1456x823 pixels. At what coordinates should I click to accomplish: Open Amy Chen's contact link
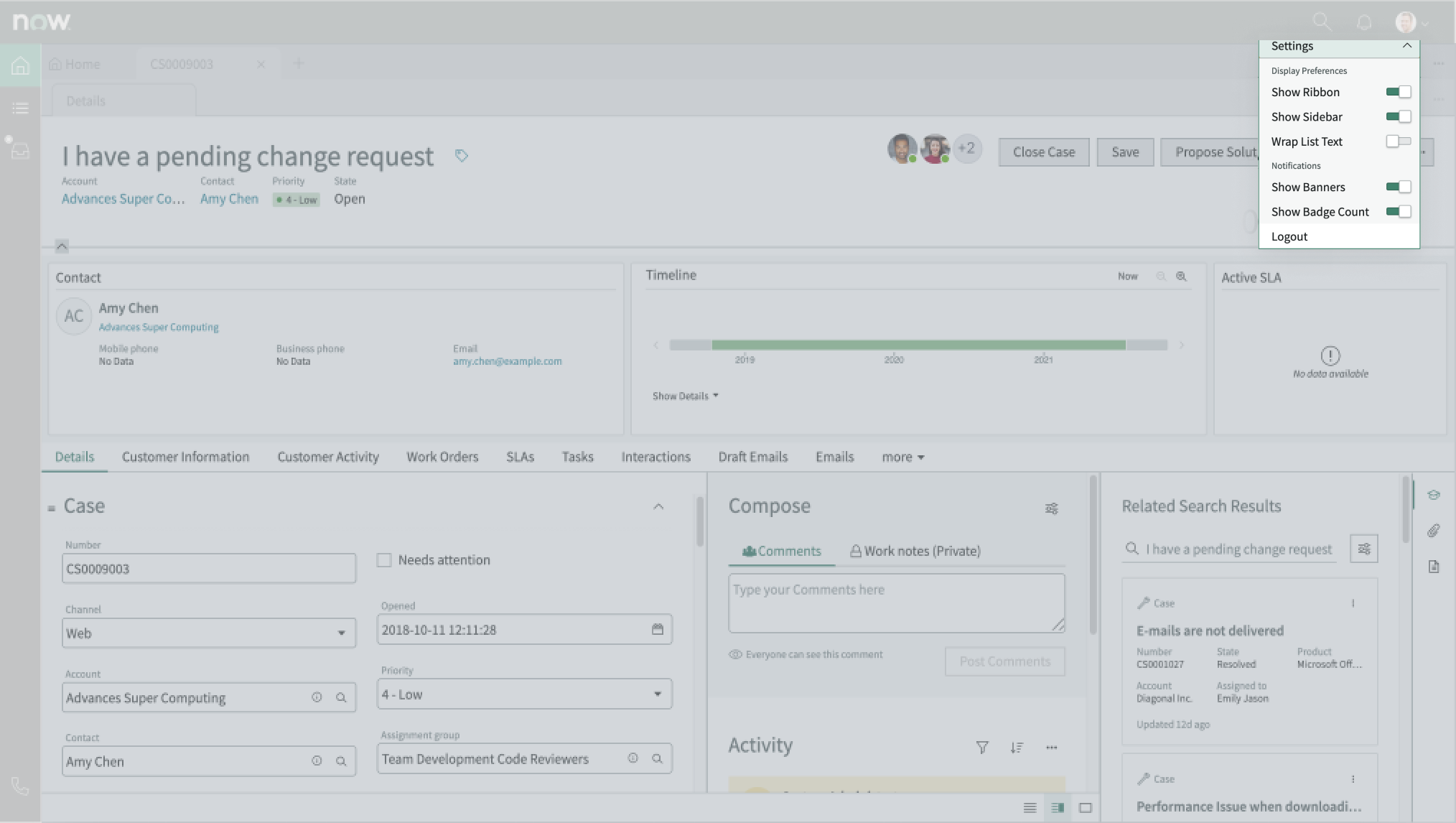pyautogui.click(x=228, y=199)
